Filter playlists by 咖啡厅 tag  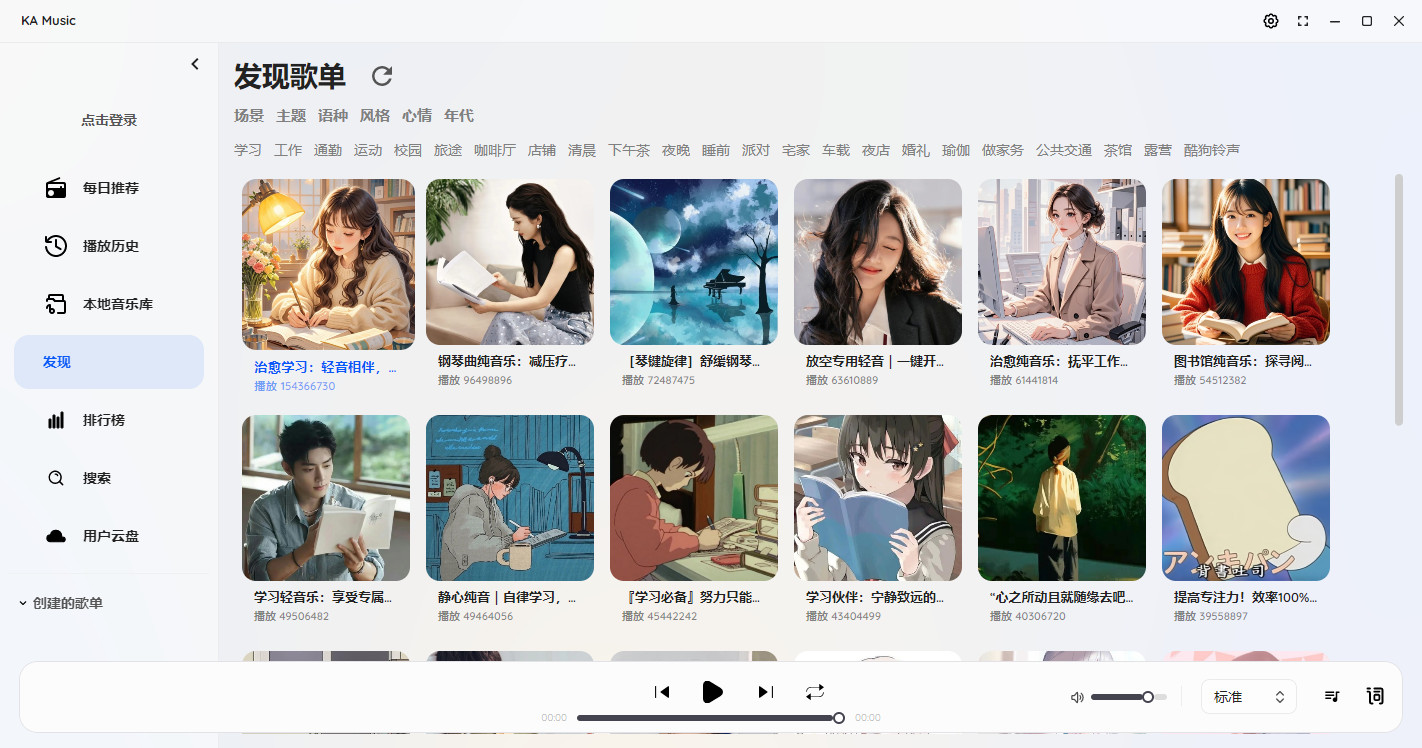[495, 151]
